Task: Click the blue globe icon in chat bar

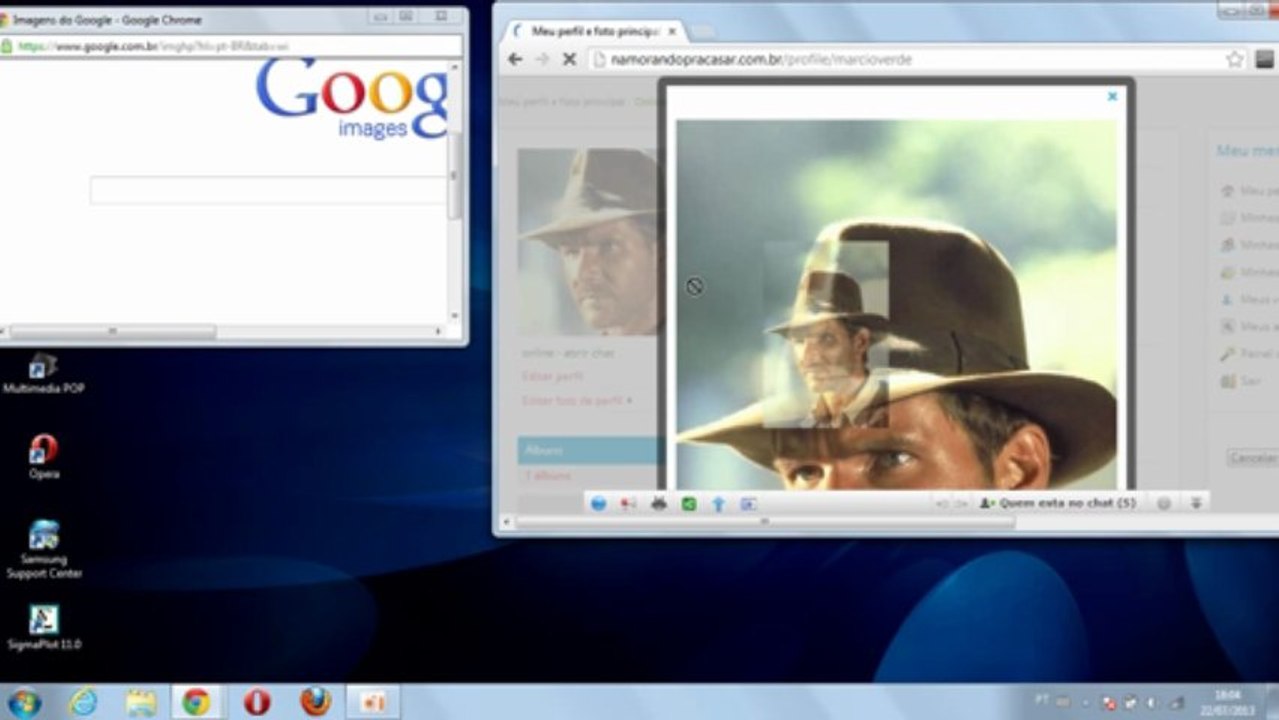Action: point(598,504)
